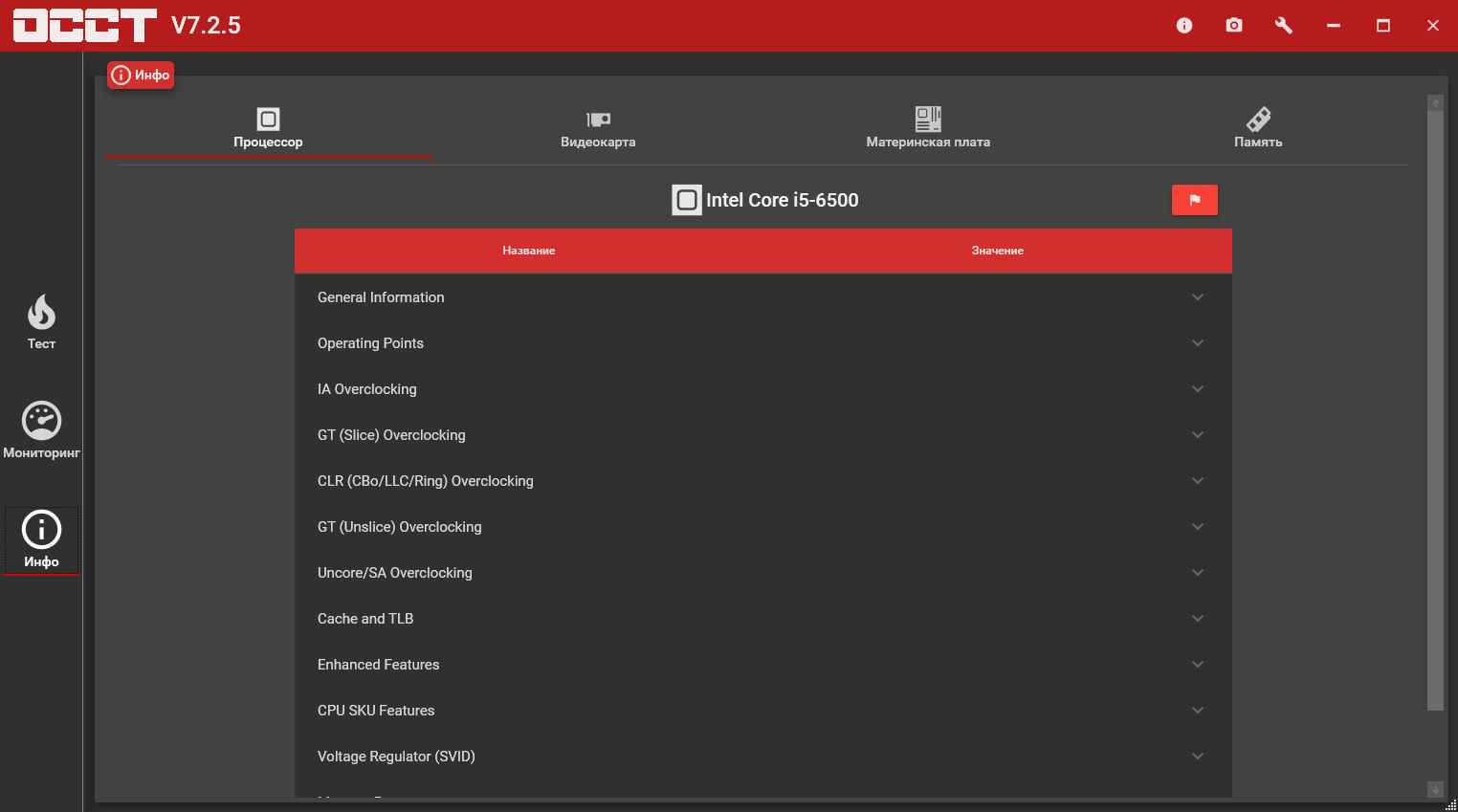The image size is (1458, 812).
Task: Minimize the OCCT window
Action: tap(1334, 26)
